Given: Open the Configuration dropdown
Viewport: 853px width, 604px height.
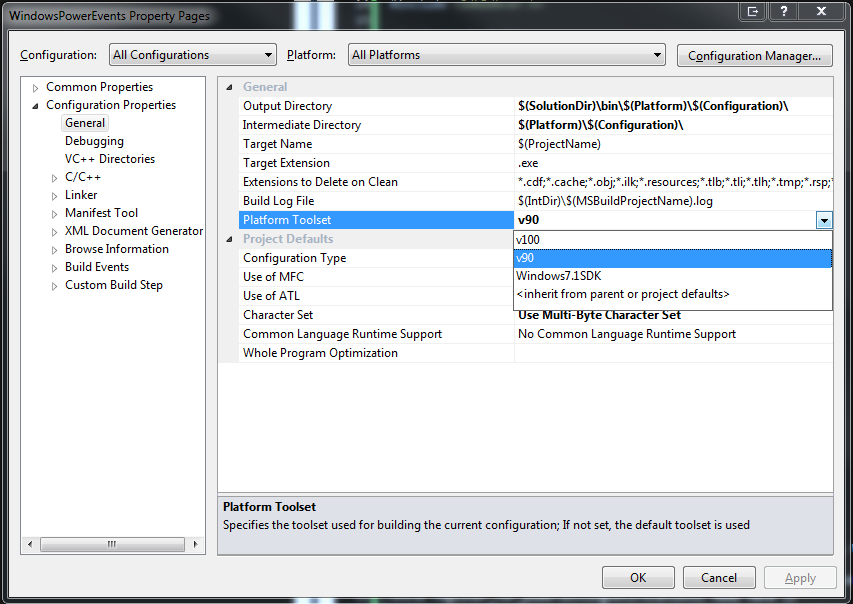Looking at the screenshot, I should click(x=192, y=55).
